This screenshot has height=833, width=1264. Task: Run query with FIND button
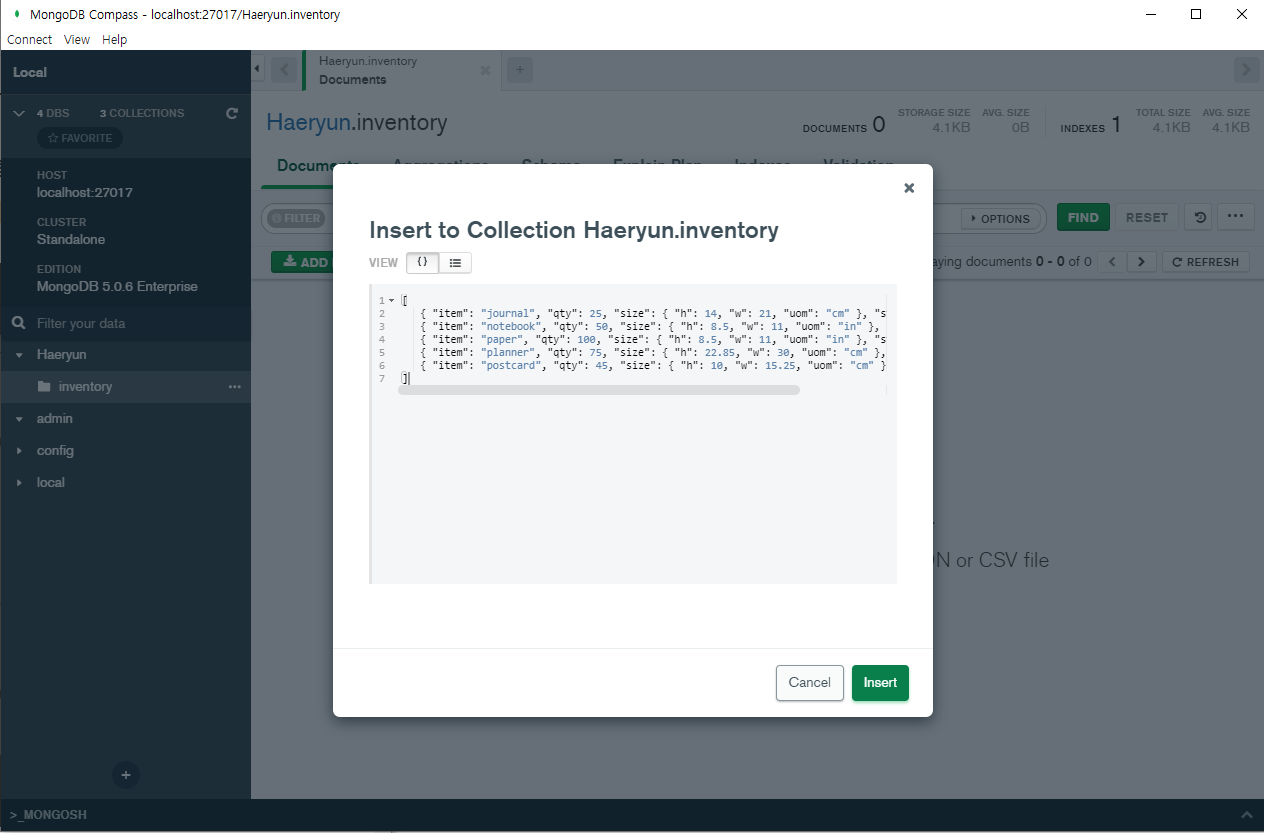click(1083, 217)
